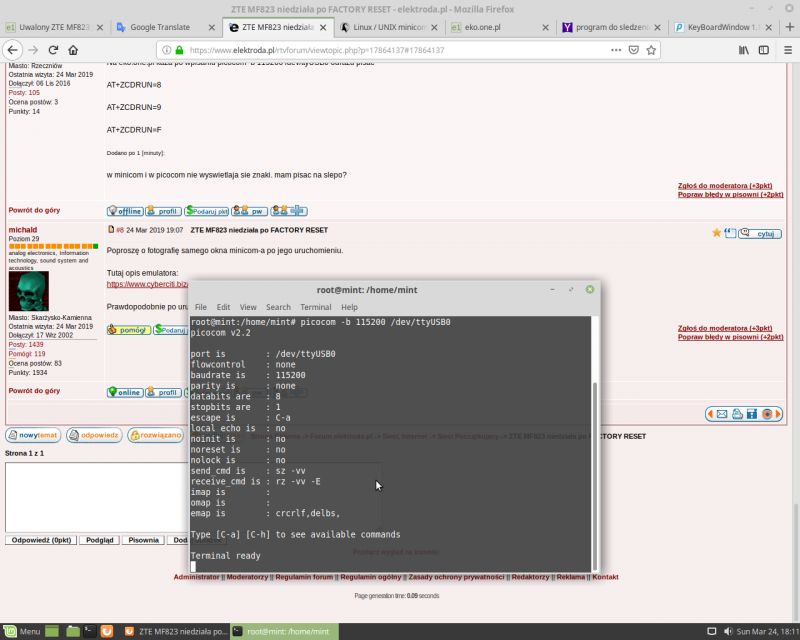Screen dimensions: 800x640
Task: Go to previous topic orange arrow
Action: click(x=710, y=414)
